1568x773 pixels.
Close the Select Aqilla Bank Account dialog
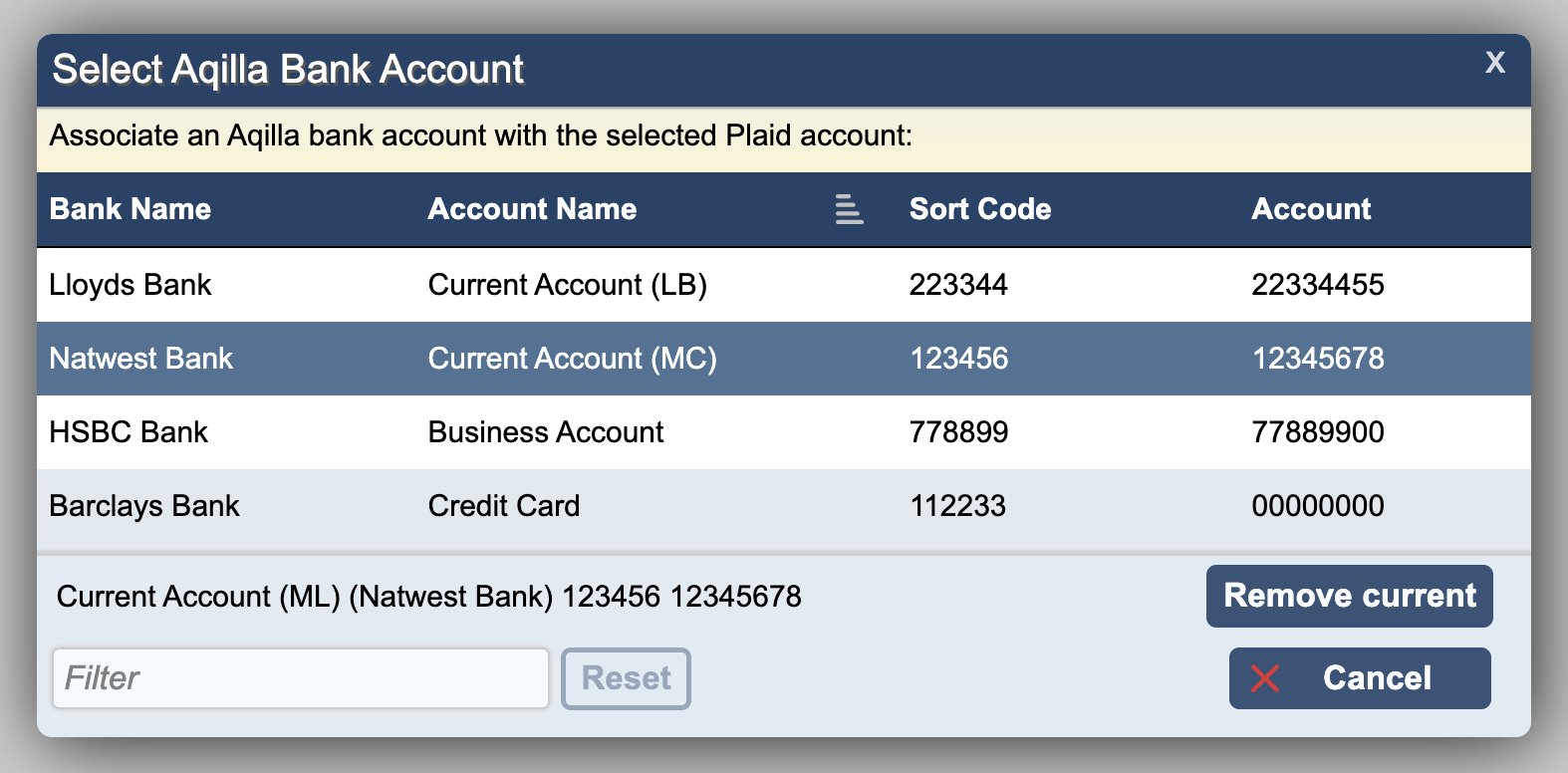[1494, 63]
